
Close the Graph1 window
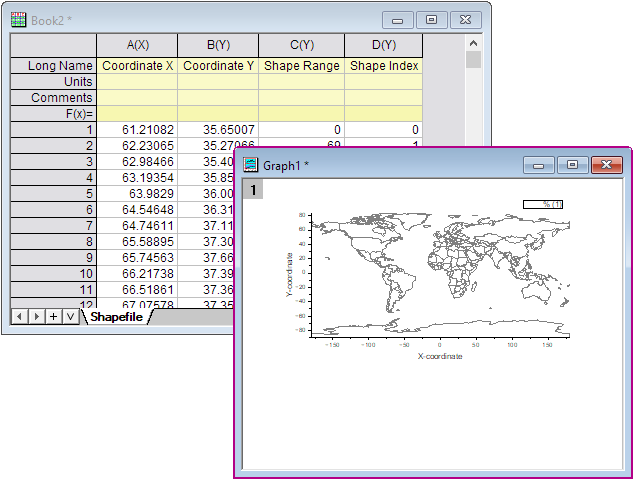(x=605, y=164)
